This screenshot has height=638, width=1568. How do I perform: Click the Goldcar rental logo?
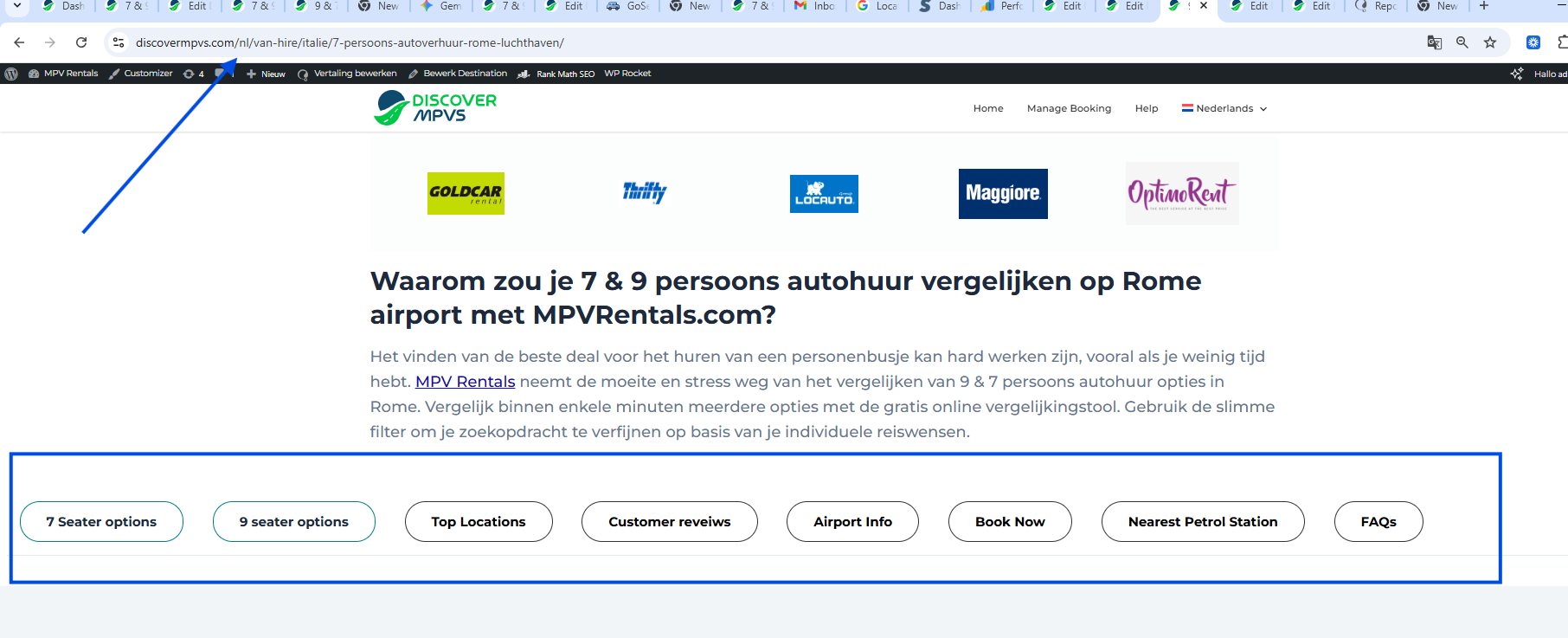pyautogui.click(x=466, y=193)
